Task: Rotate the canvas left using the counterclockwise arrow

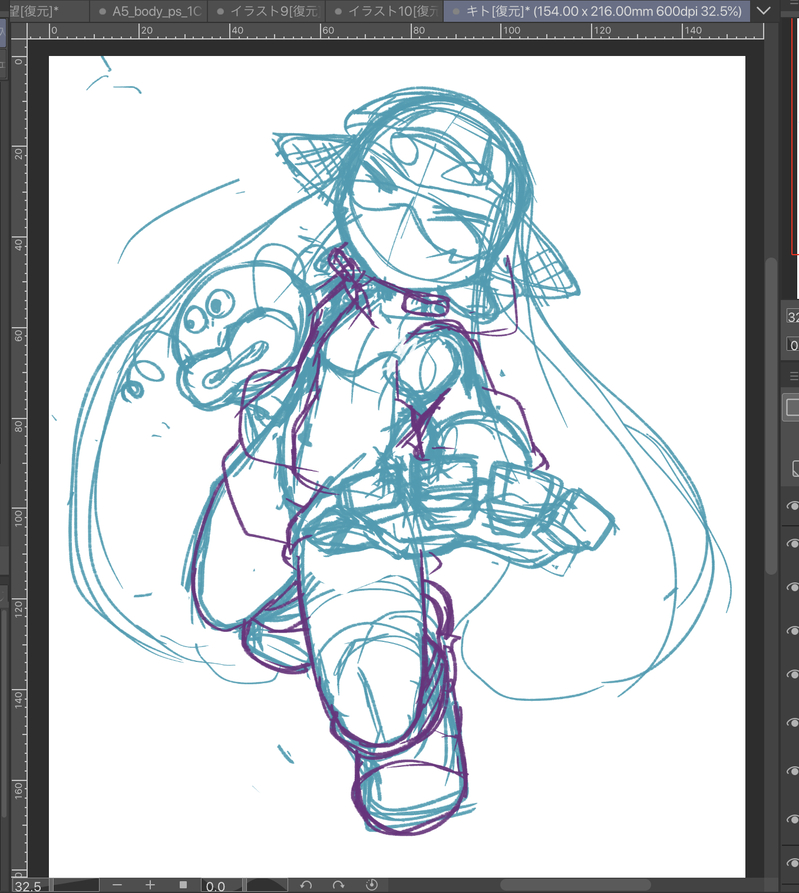Action: tap(306, 885)
